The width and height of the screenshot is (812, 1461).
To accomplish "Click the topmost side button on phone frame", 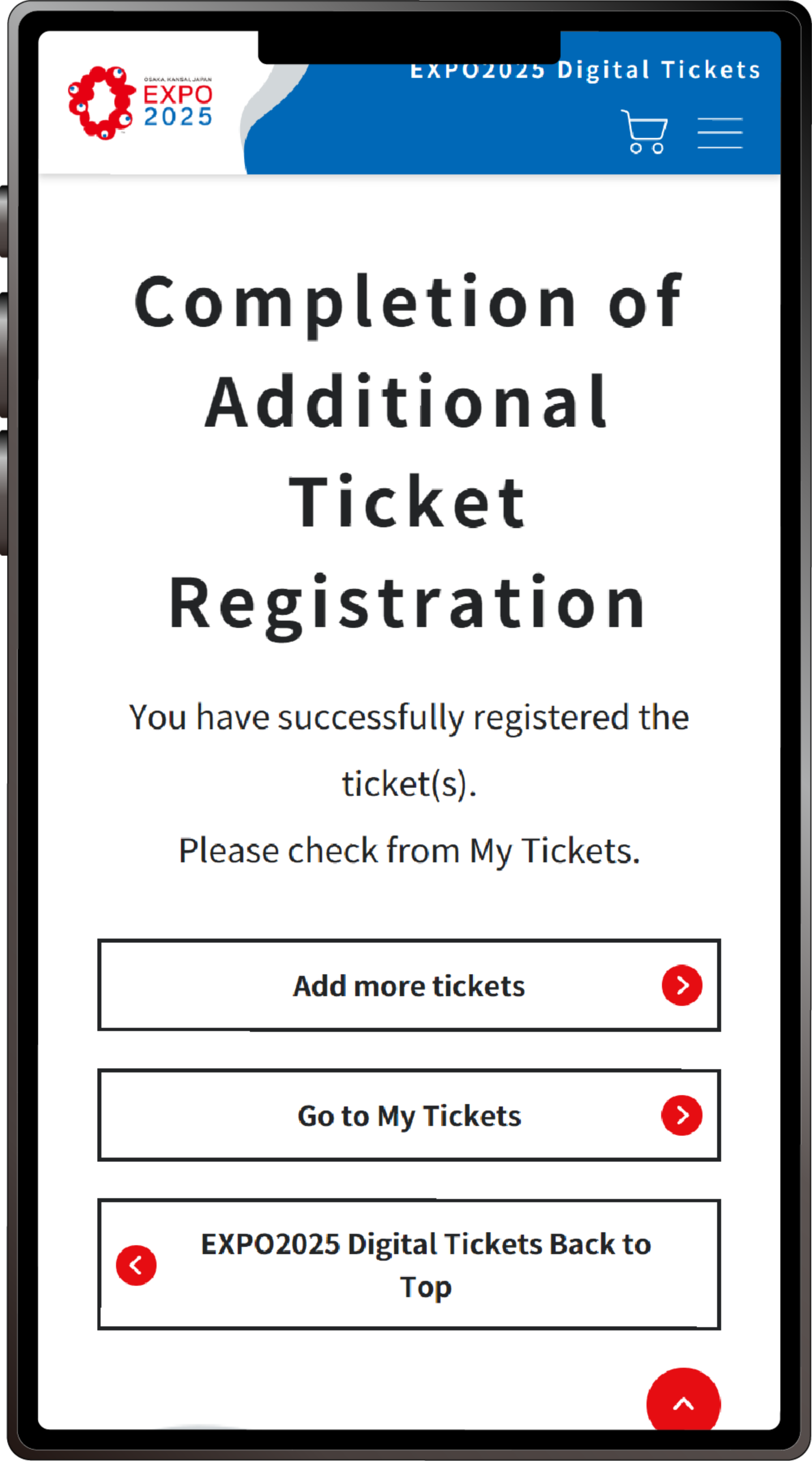I will coord(4,221).
